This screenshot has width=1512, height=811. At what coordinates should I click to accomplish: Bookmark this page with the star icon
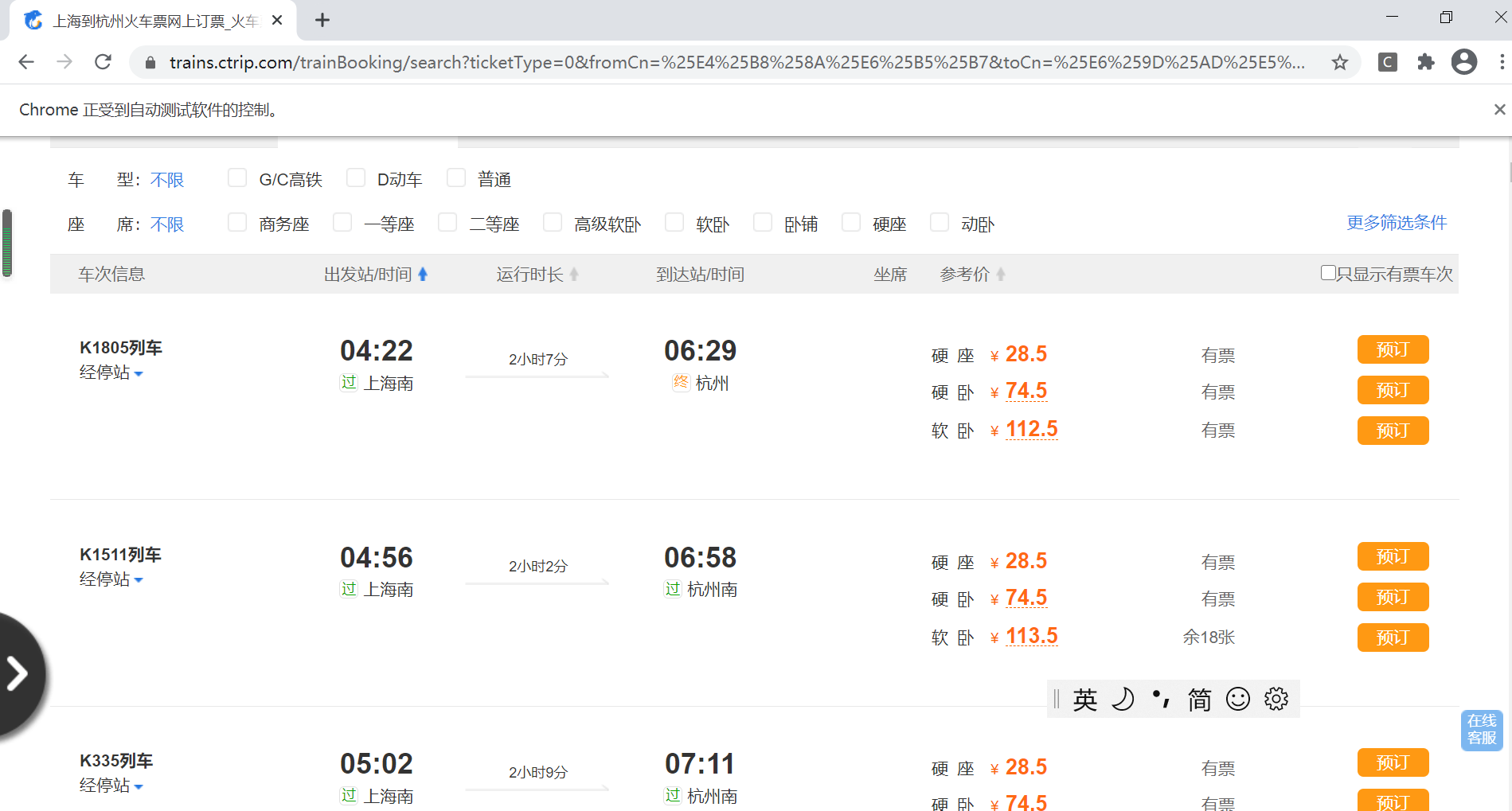coord(1340,62)
